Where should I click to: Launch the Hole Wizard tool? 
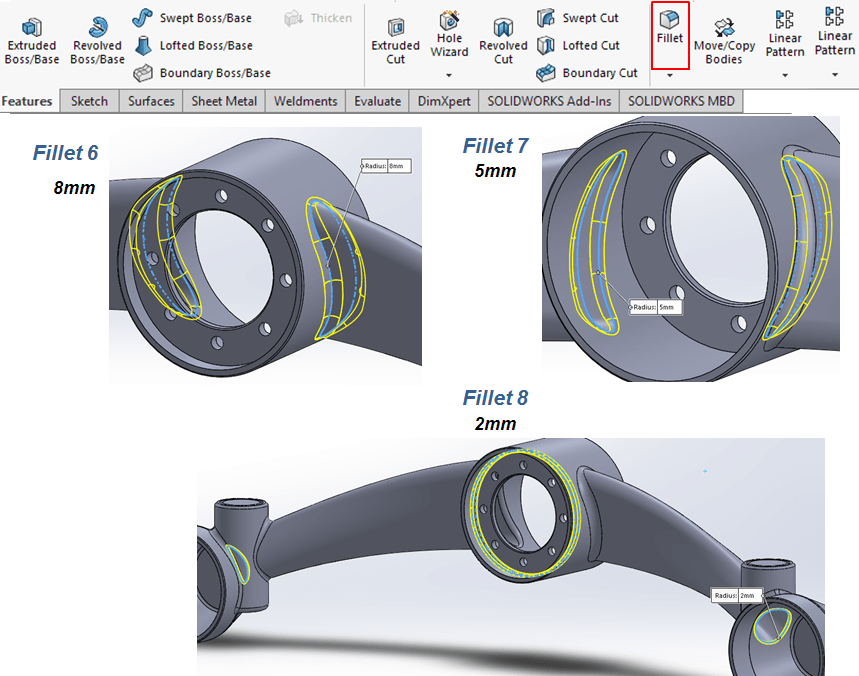click(449, 34)
